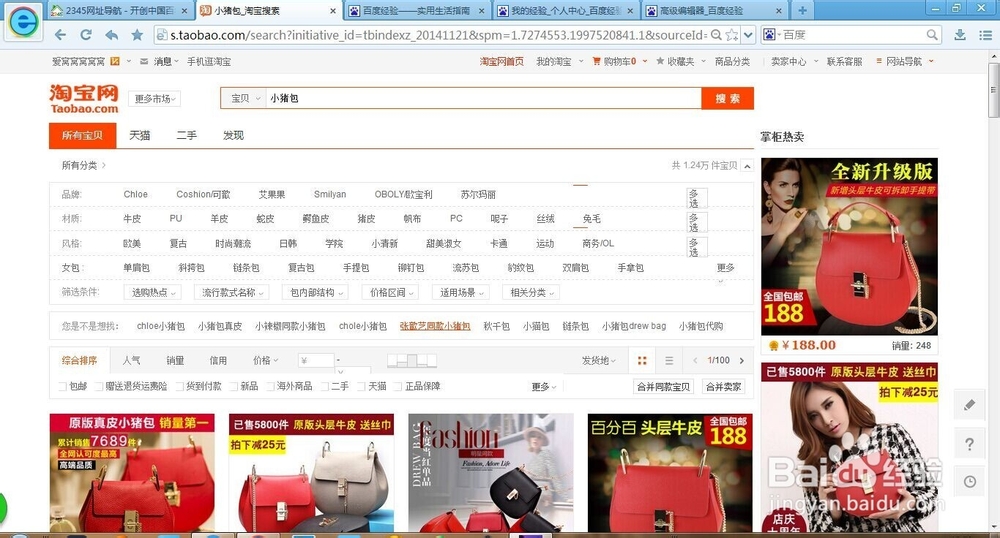Click suggested search 张歆艺同款小猪包
The image size is (1000, 538).
point(435,326)
